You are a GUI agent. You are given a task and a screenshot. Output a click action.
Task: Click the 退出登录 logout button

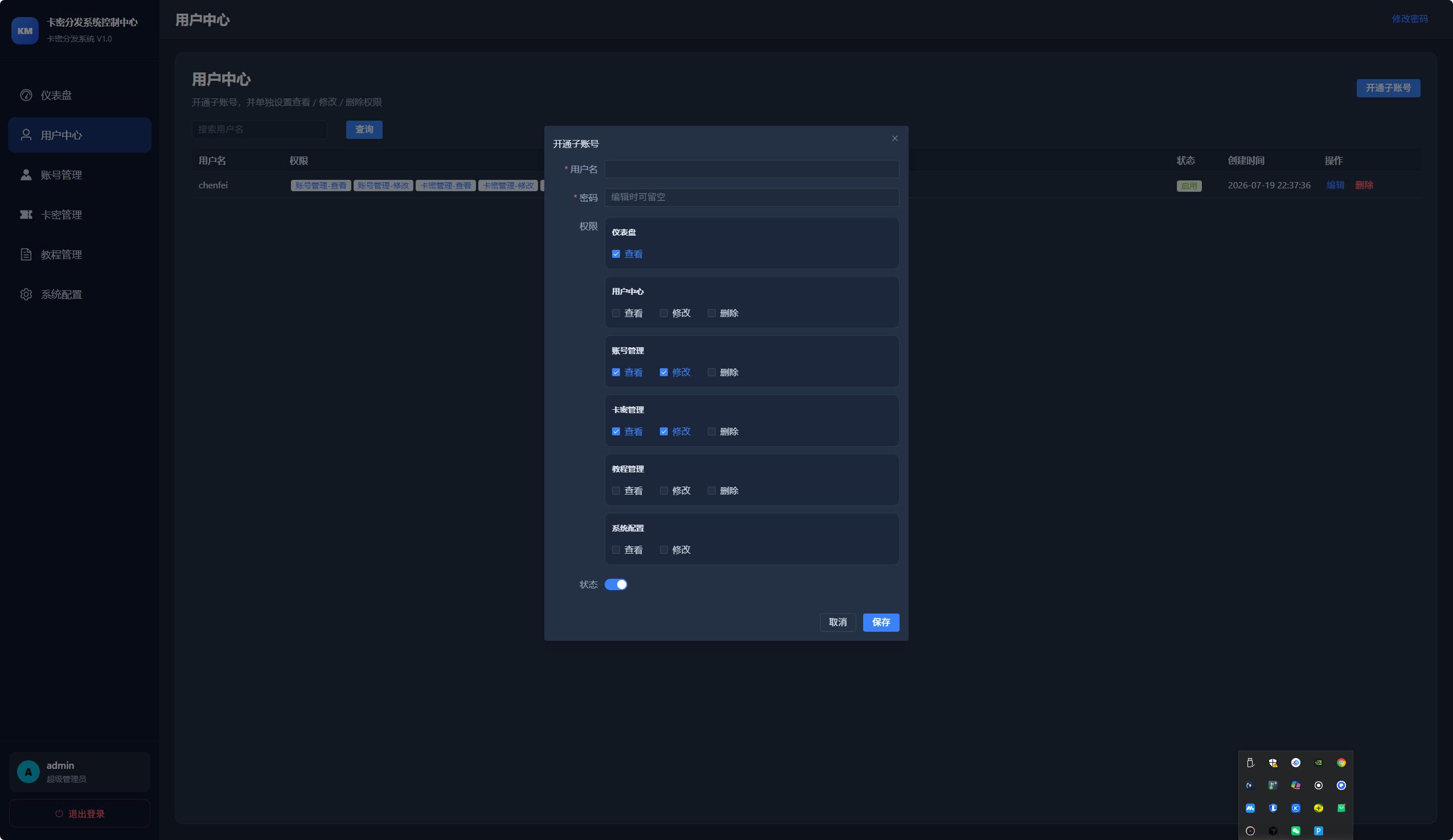point(80,813)
